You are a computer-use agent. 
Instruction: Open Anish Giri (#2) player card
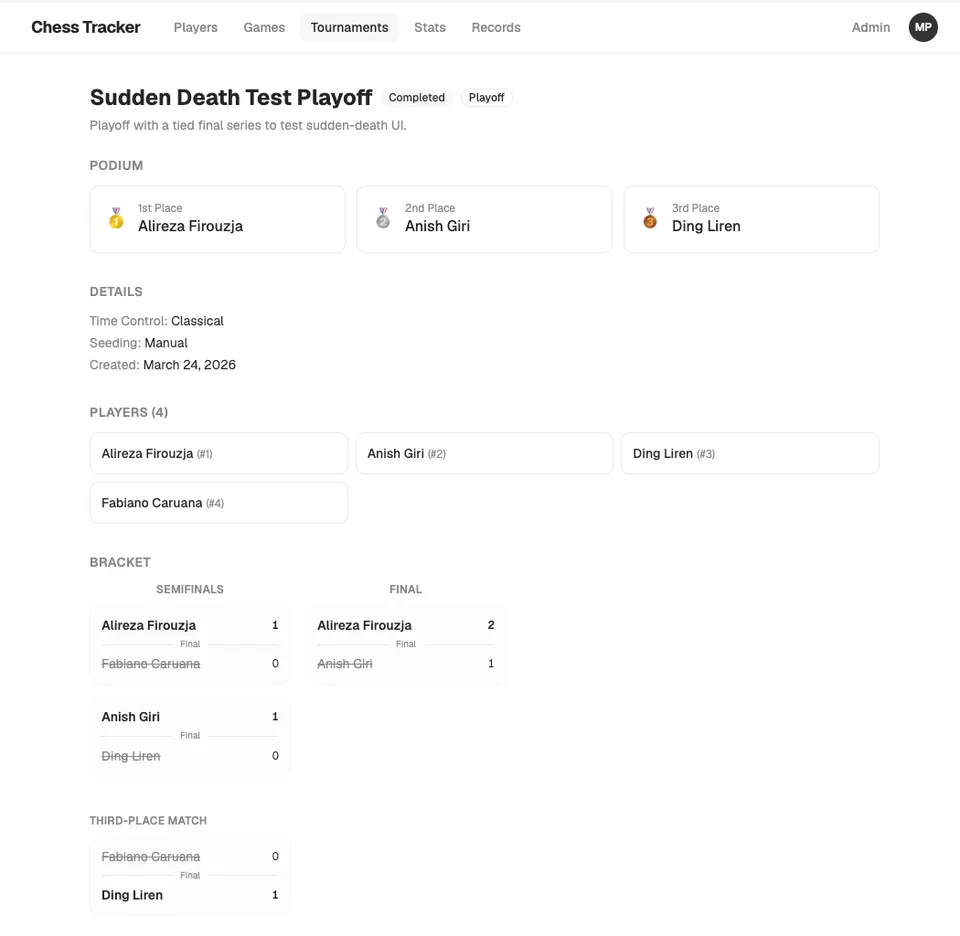(484, 454)
